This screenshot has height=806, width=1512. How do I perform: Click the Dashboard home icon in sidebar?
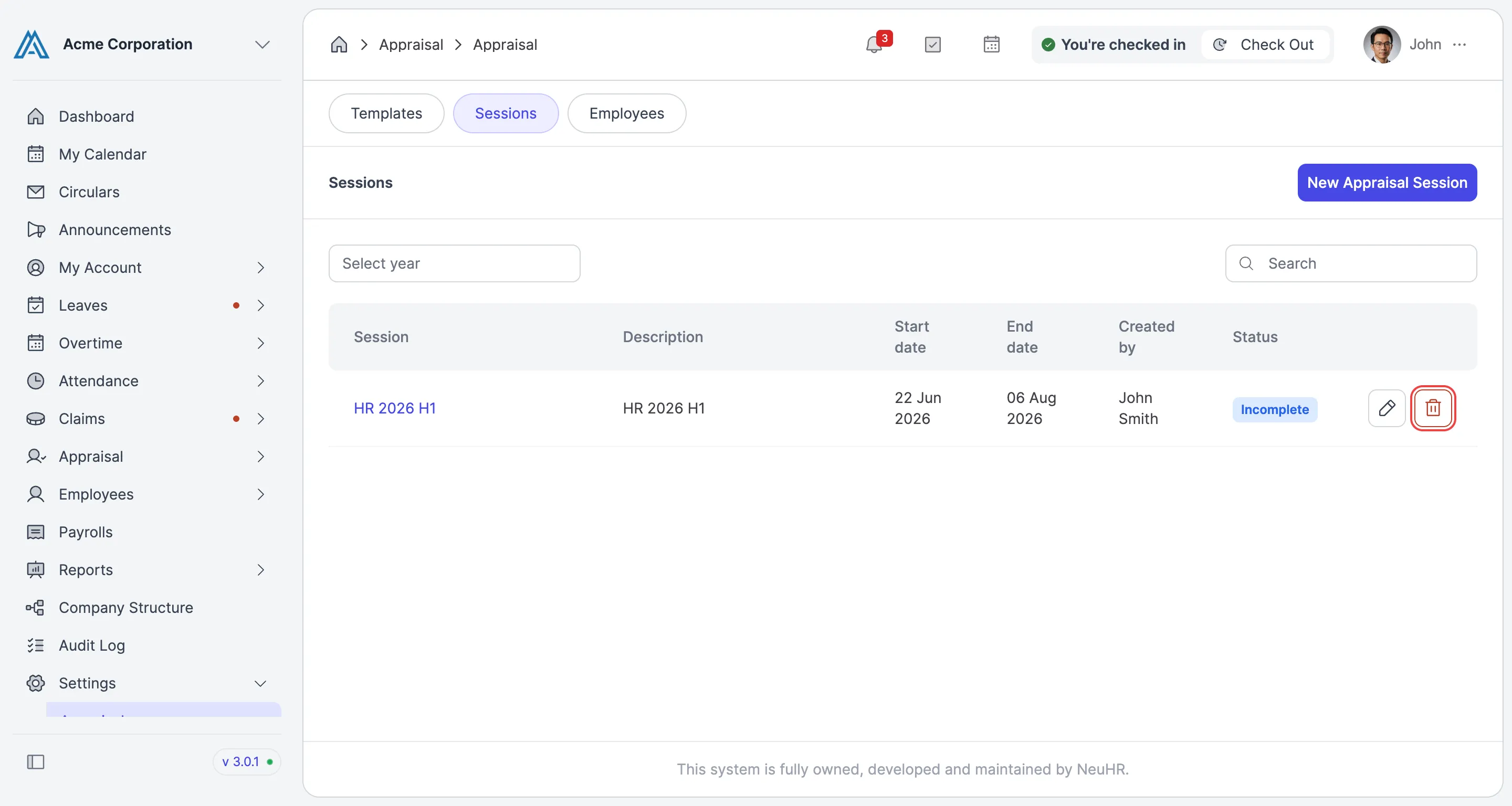click(36, 116)
